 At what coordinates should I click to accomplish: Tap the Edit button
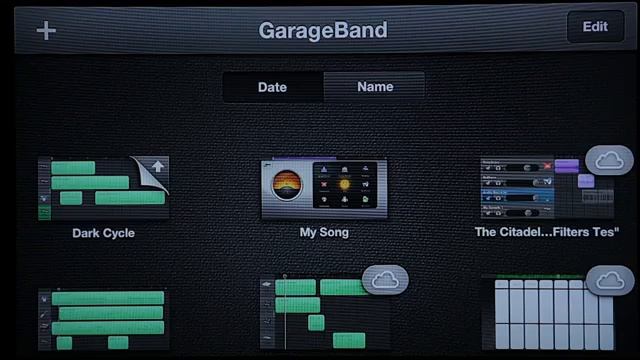point(596,27)
